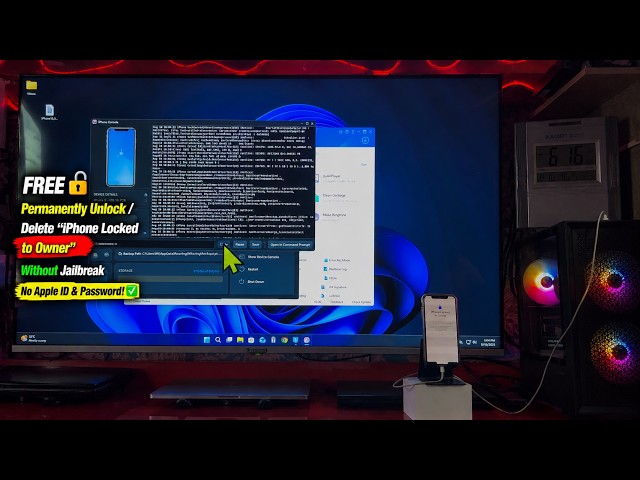Screen dimensions: 640x480
Task: Click Open in Command Prompt button
Action: [290, 244]
